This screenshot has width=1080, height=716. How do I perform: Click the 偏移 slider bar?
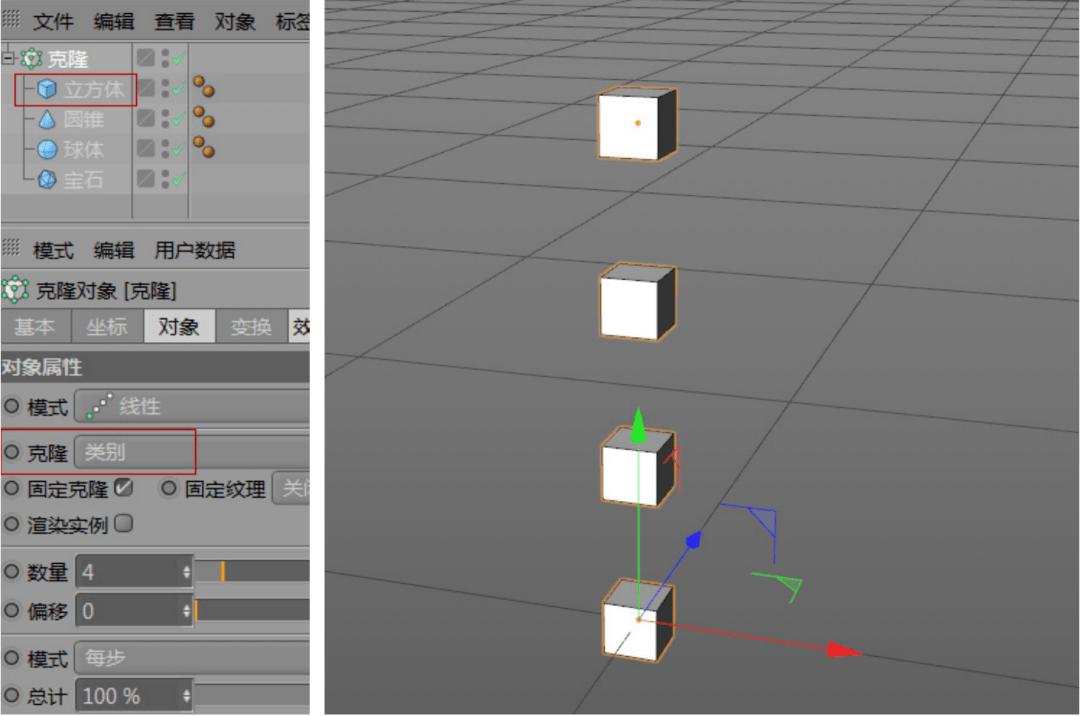[252, 611]
